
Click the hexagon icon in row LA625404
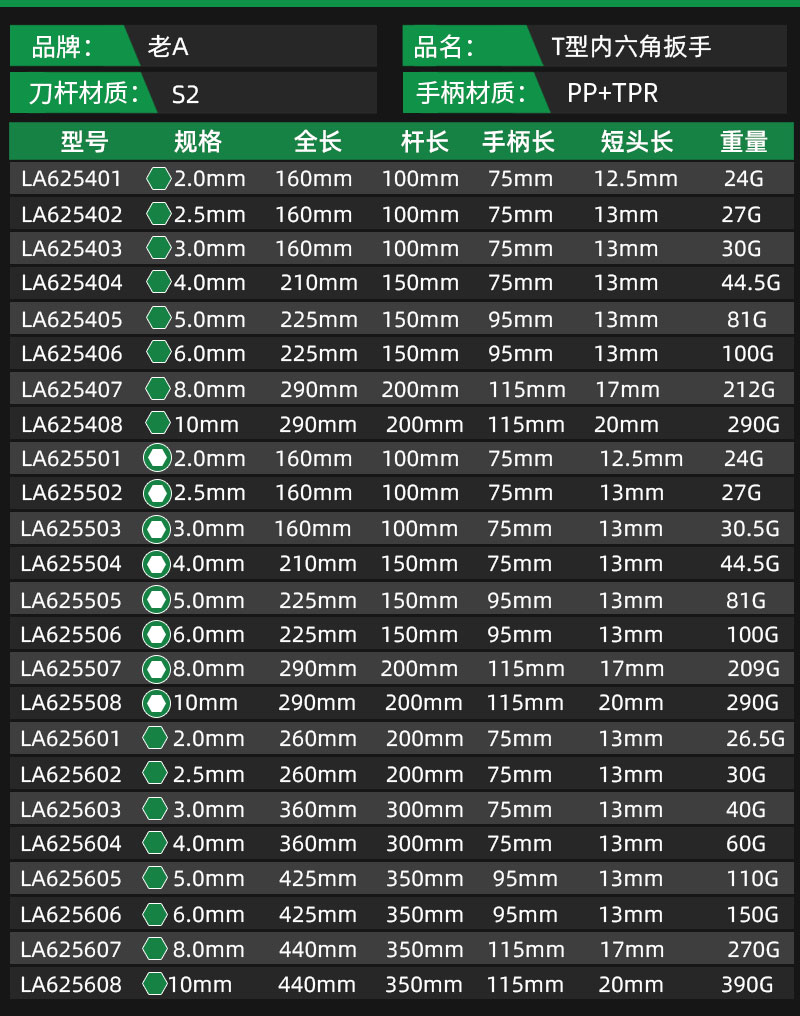[x=158, y=283]
